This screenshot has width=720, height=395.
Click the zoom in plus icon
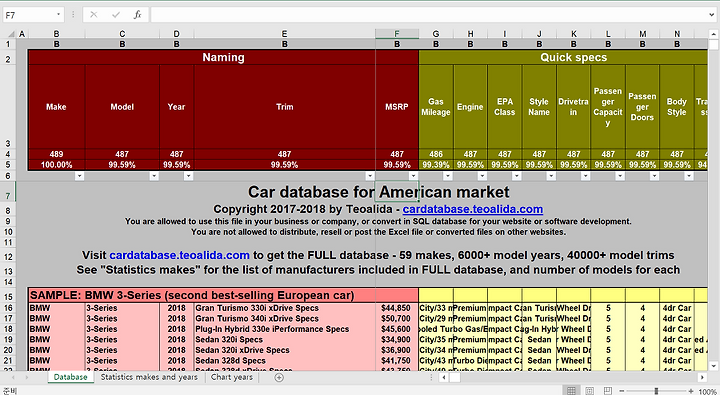[691, 391]
